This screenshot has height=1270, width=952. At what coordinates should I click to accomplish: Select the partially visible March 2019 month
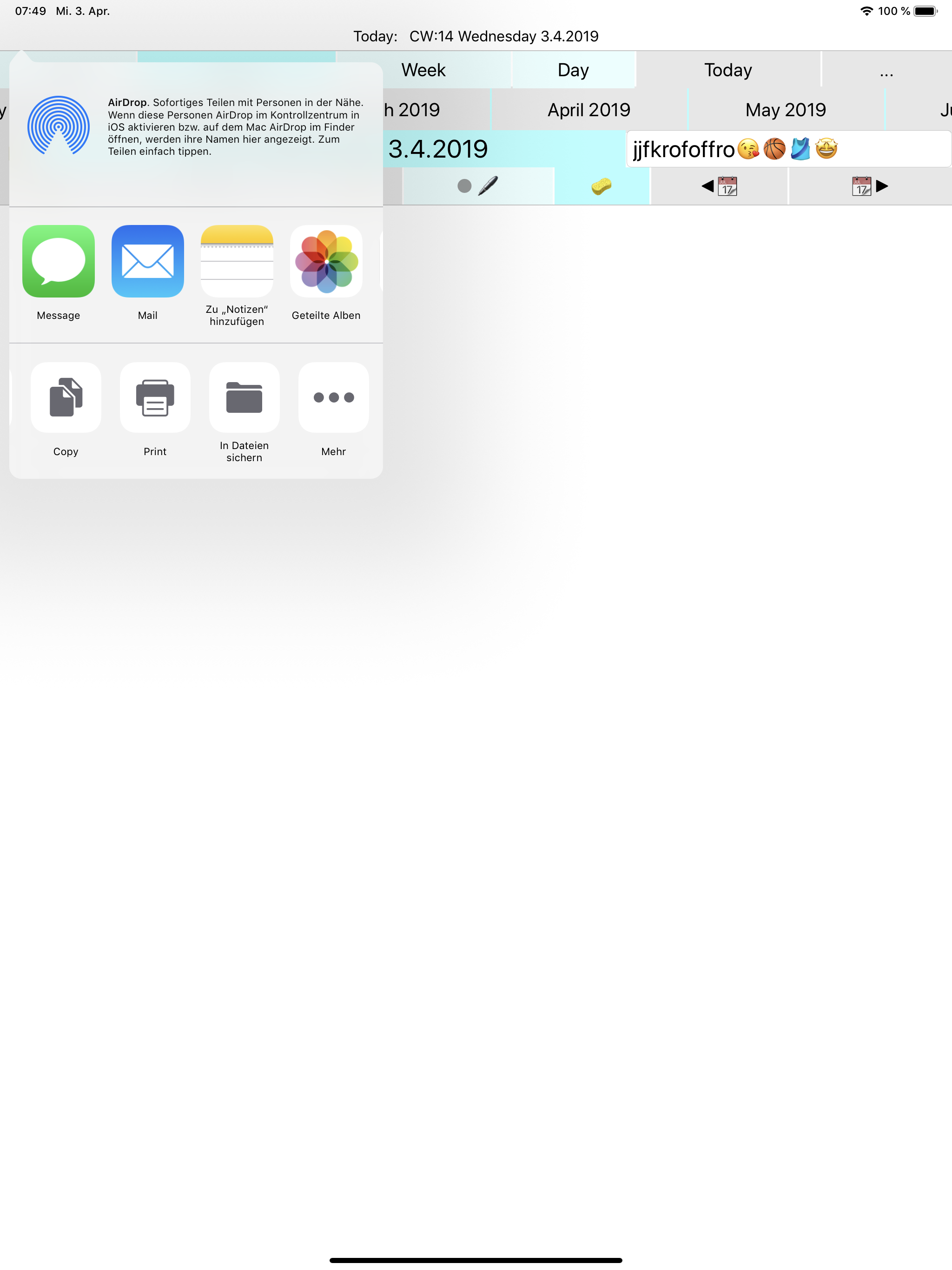436,110
